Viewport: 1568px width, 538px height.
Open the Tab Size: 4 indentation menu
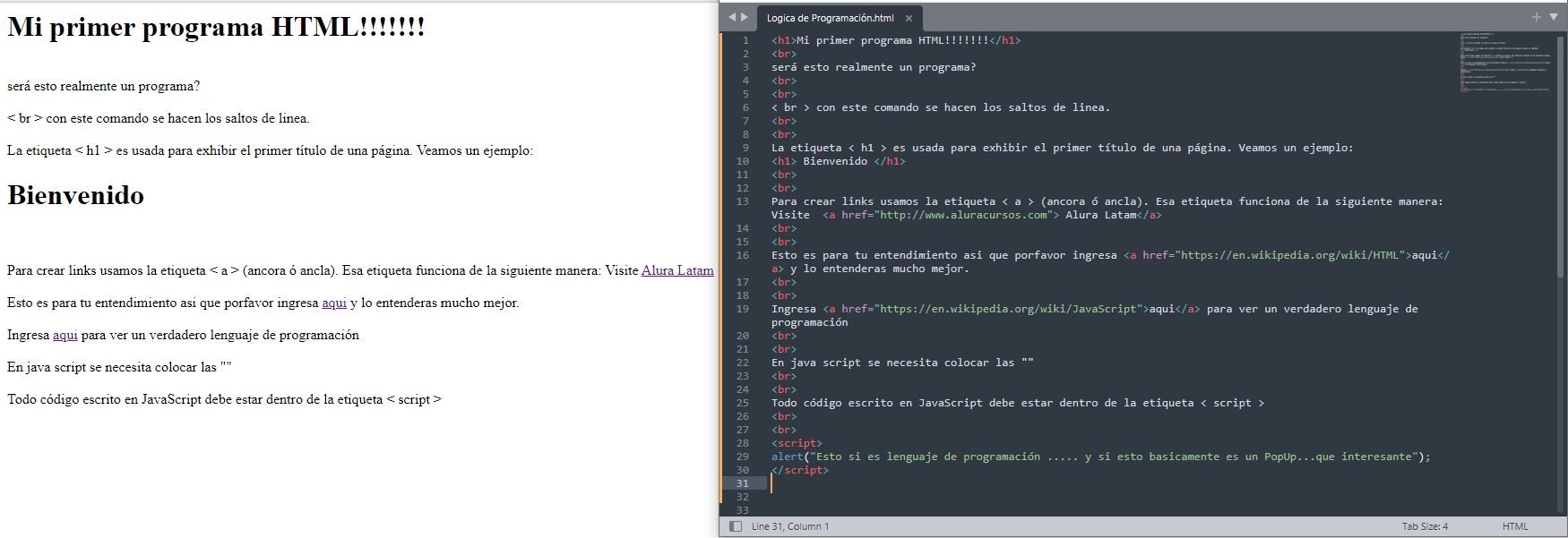[x=1425, y=526]
